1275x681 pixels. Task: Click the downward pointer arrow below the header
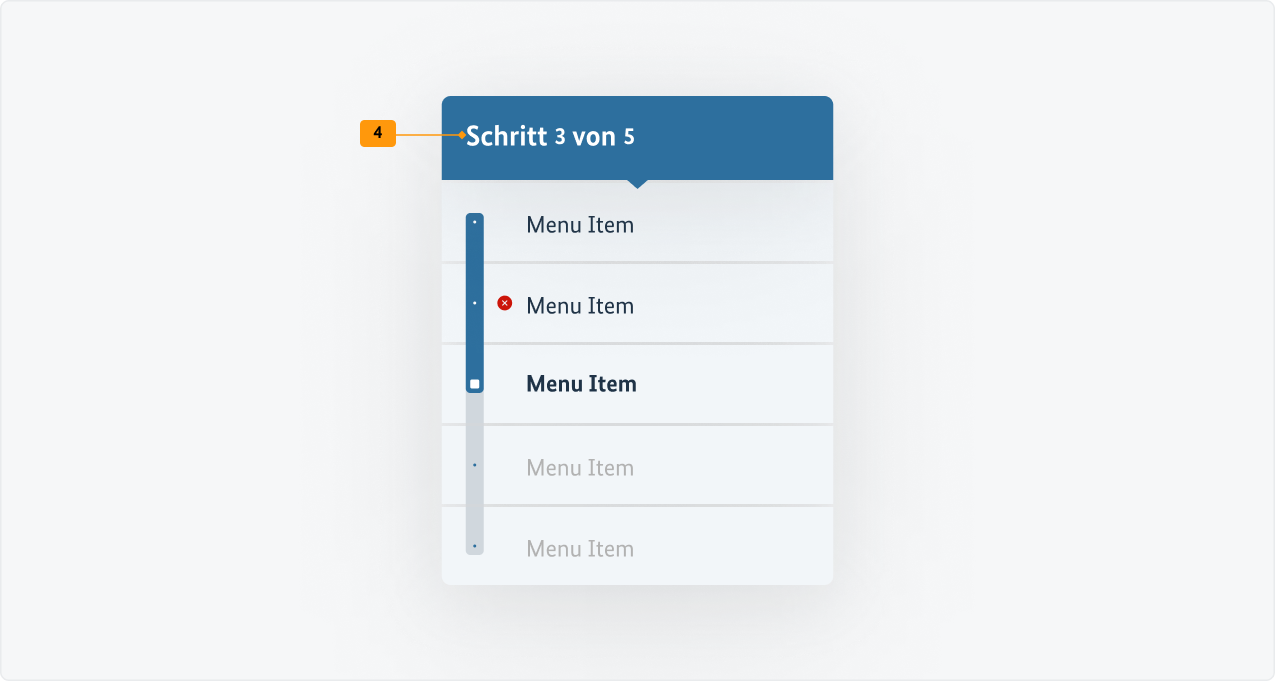637,184
